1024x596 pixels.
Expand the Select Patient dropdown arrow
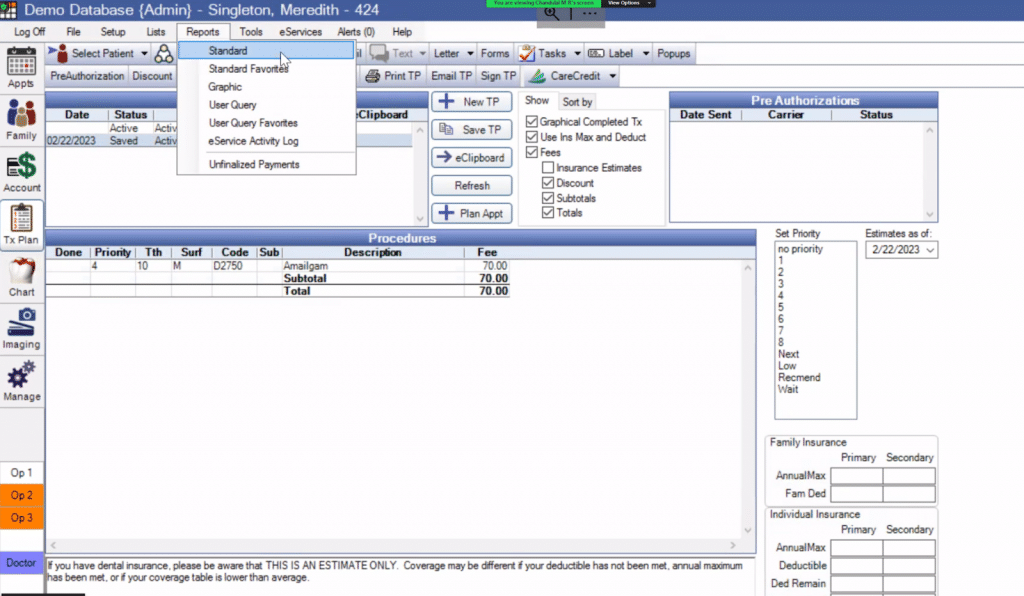144,54
